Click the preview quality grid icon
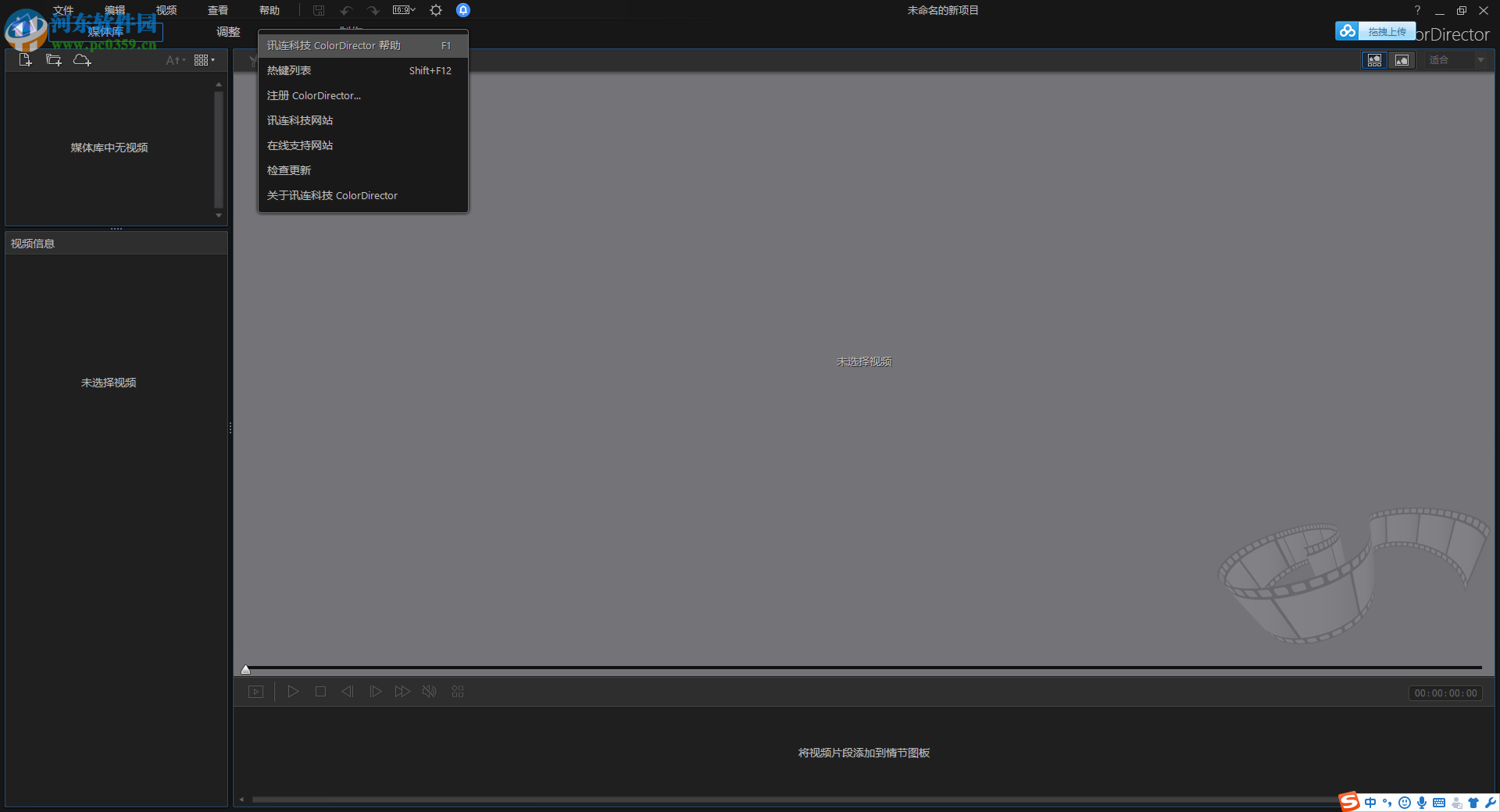1500x812 pixels. pyautogui.click(x=458, y=692)
